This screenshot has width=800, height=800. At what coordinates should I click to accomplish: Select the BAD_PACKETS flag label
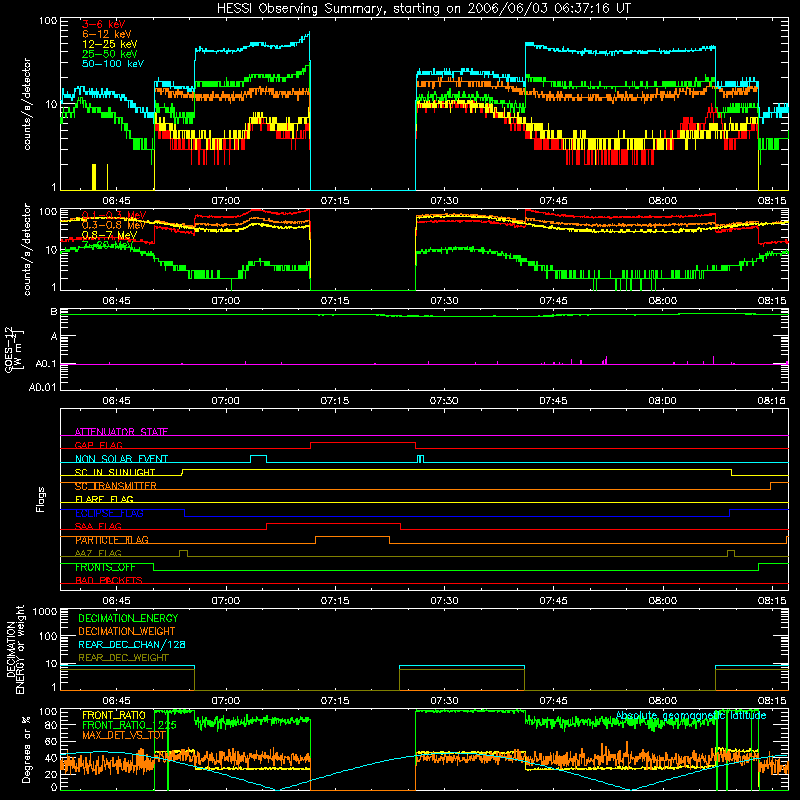pyautogui.click(x=109, y=580)
